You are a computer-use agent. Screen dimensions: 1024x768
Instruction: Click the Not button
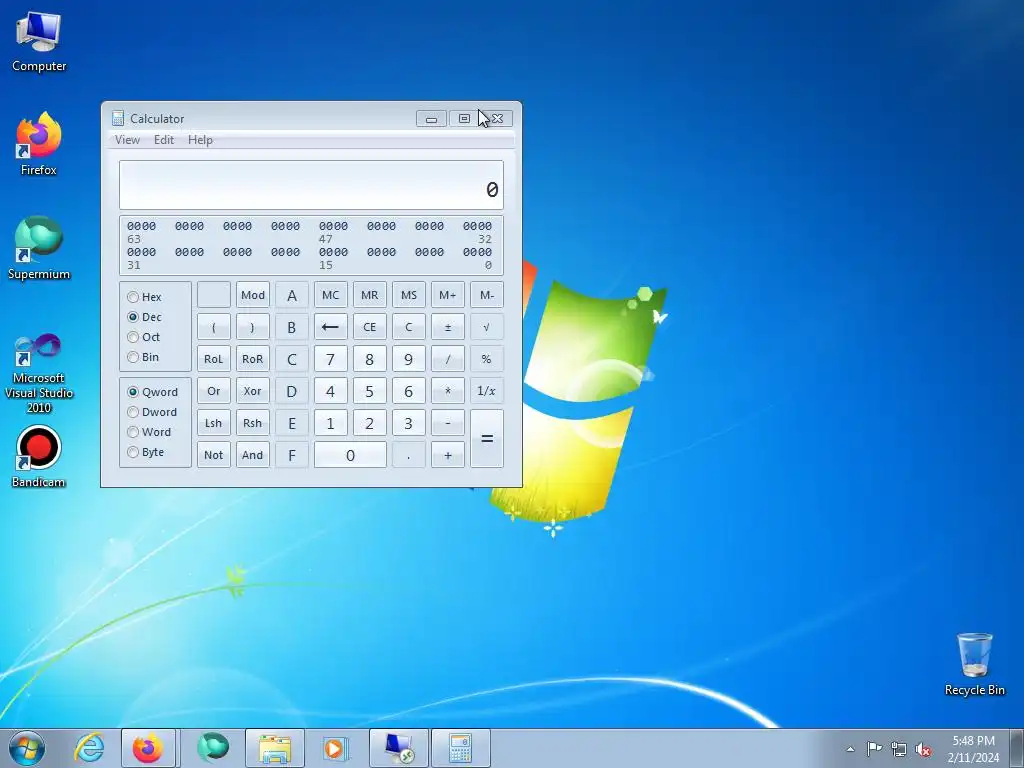214,455
